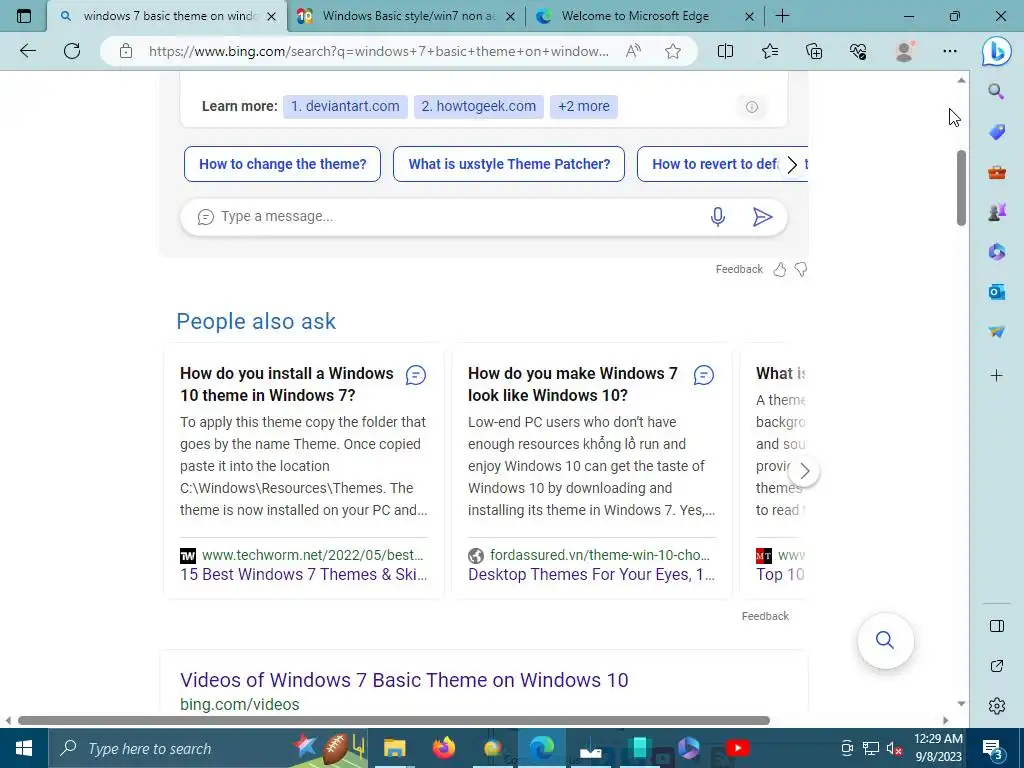Send the chat message arrow

click(x=762, y=217)
